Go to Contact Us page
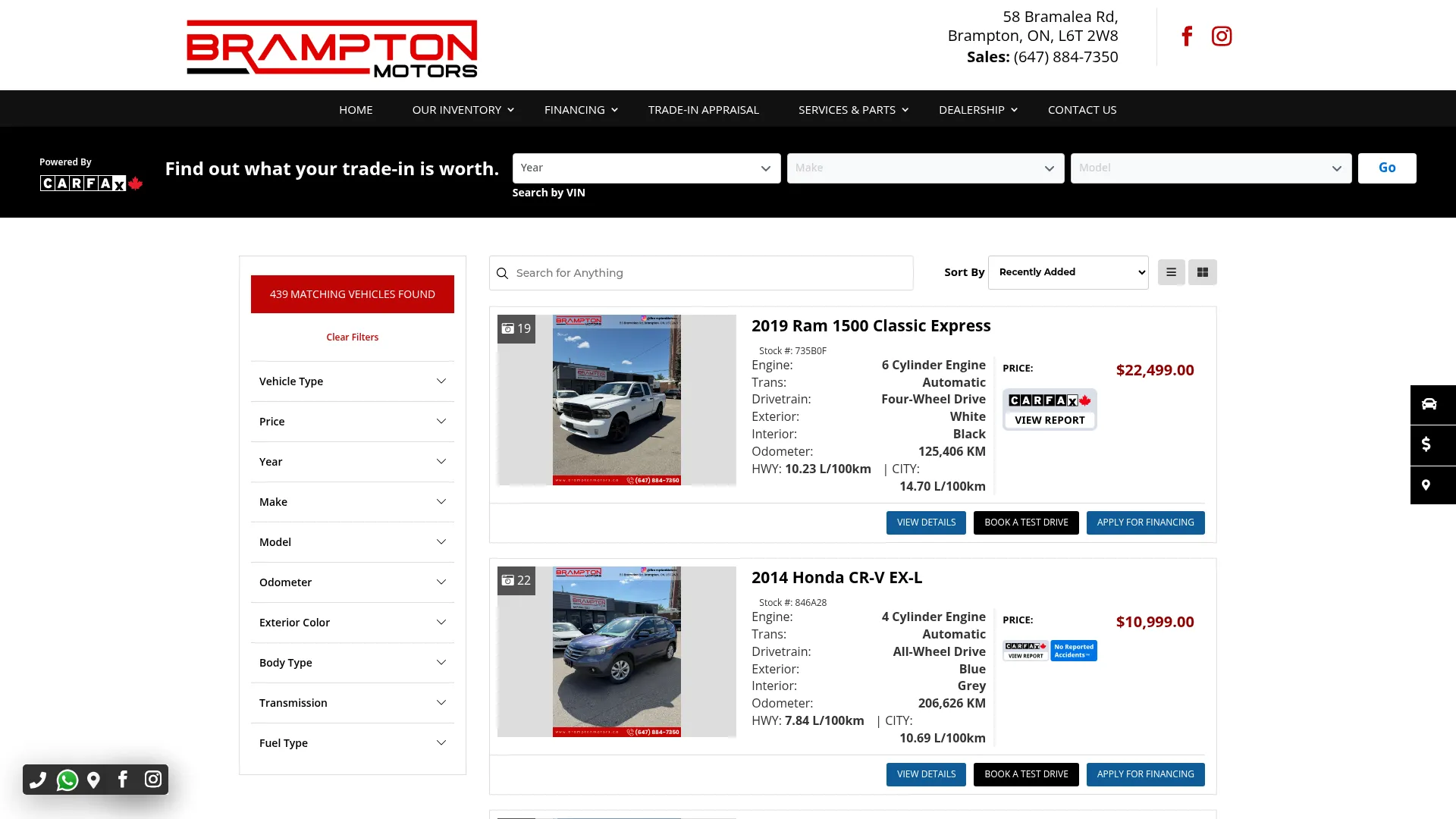Viewport: 1456px width, 819px height. coord(1082,110)
